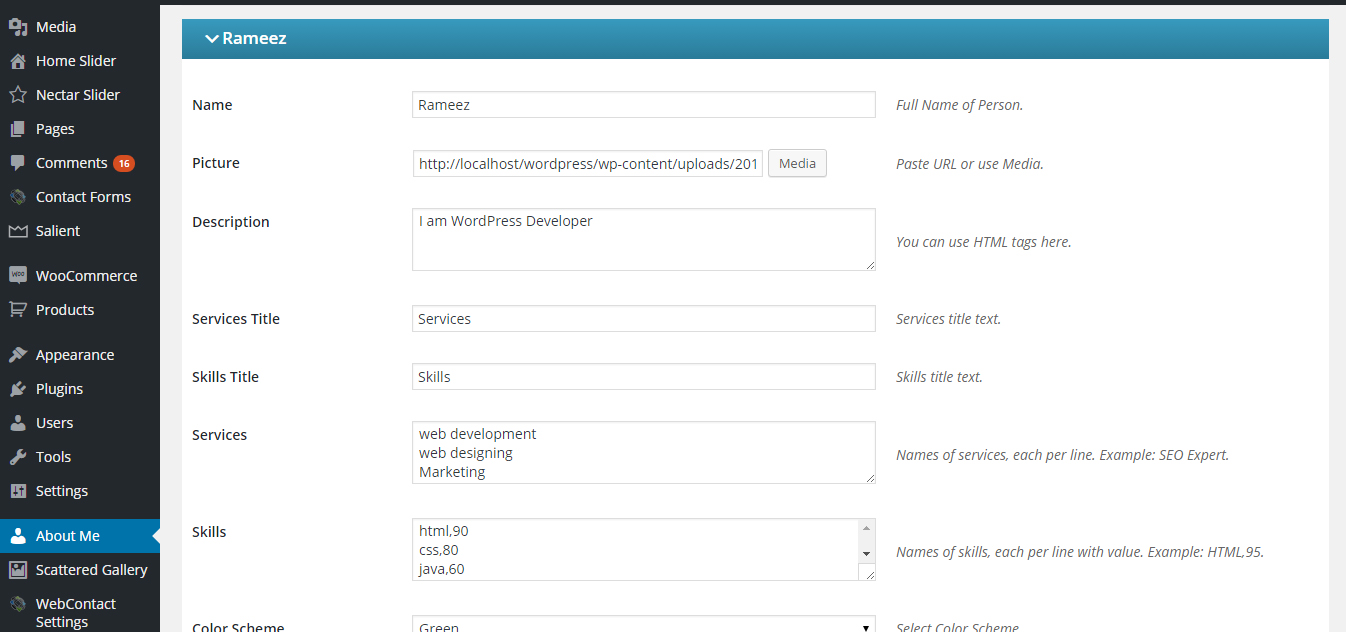
Task: Click into the Name input field
Action: click(644, 105)
